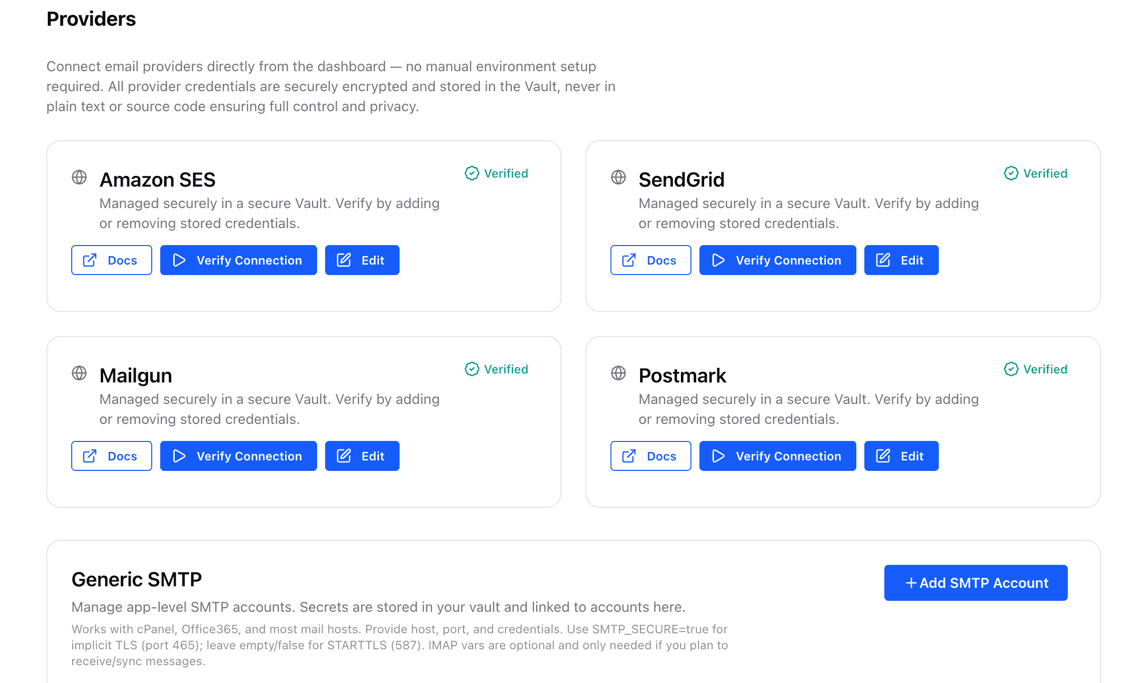1144x683 pixels.
Task: Verify the Mailgun connection
Action: coord(238,456)
